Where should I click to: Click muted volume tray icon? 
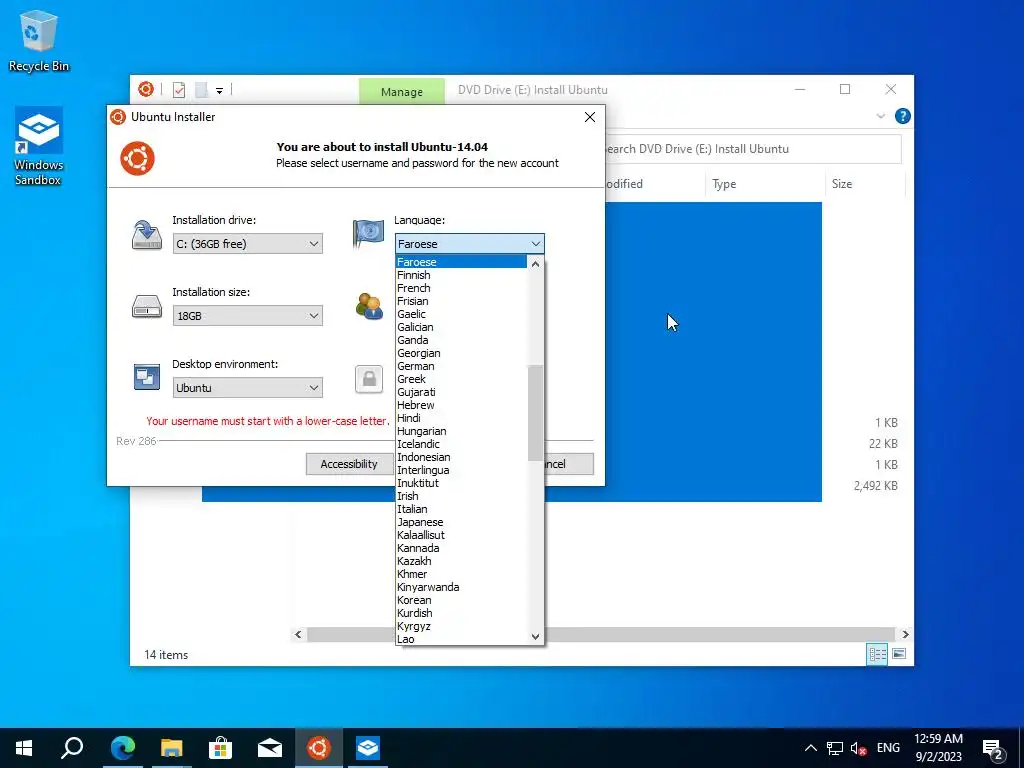[858, 748]
